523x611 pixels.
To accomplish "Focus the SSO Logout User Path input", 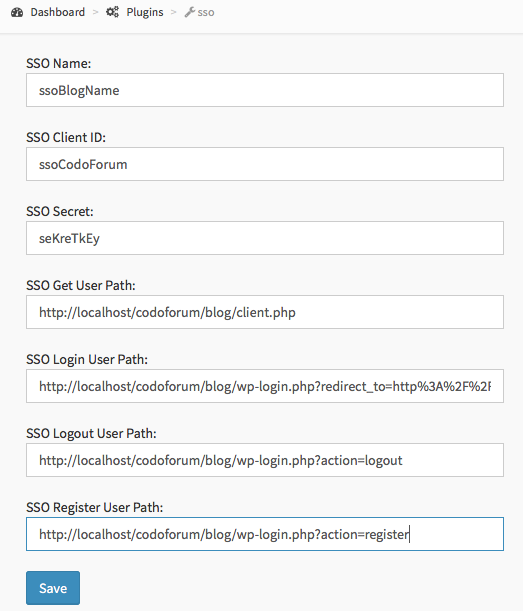I will pyautogui.click(x=265, y=460).
